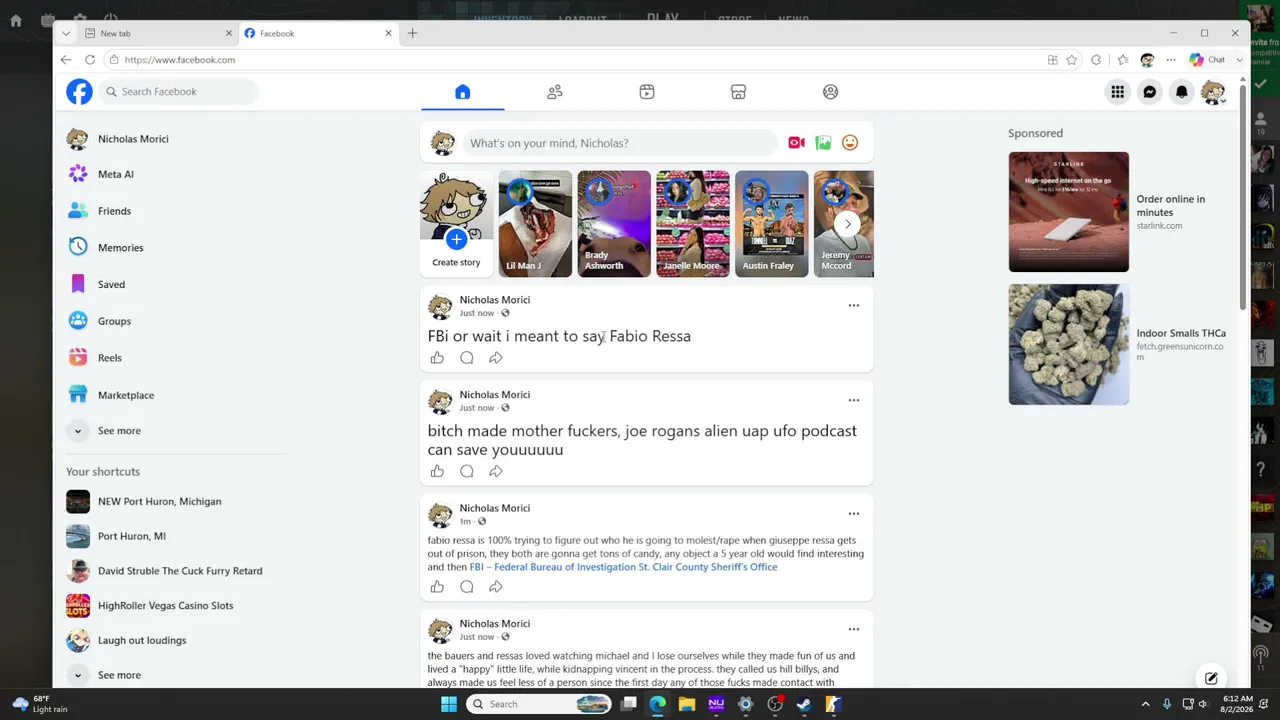View Austin Fraley's story
Image resolution: width=1280 pixels, height=720 pixels.
click(x=771, y=224)
